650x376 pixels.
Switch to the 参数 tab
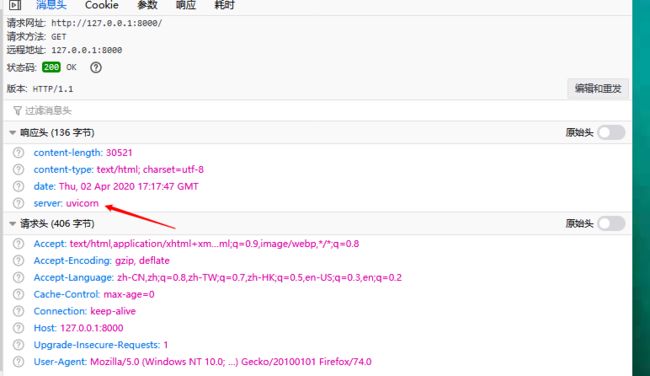(147, 5)
